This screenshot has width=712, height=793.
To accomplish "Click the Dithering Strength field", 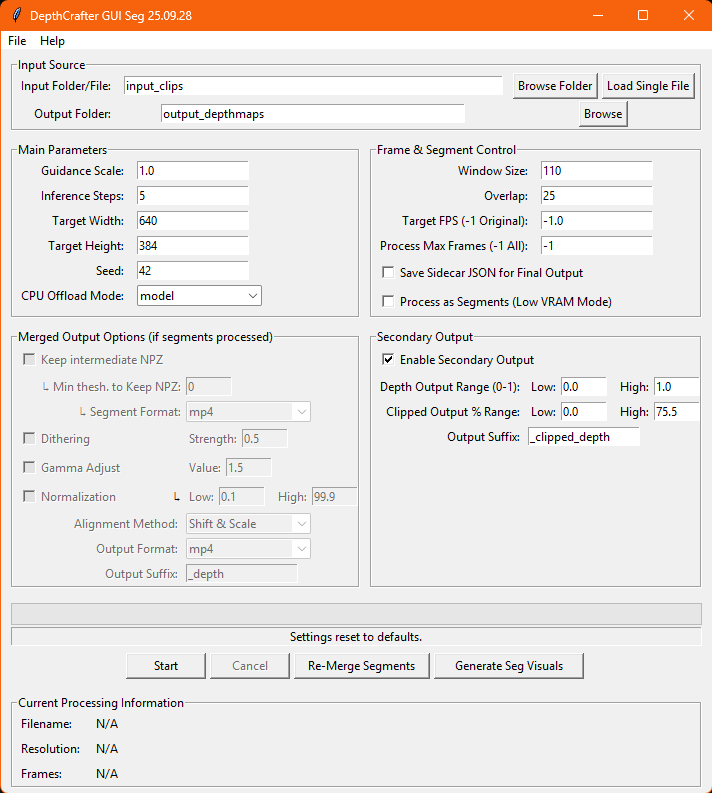I will (264, 438).
